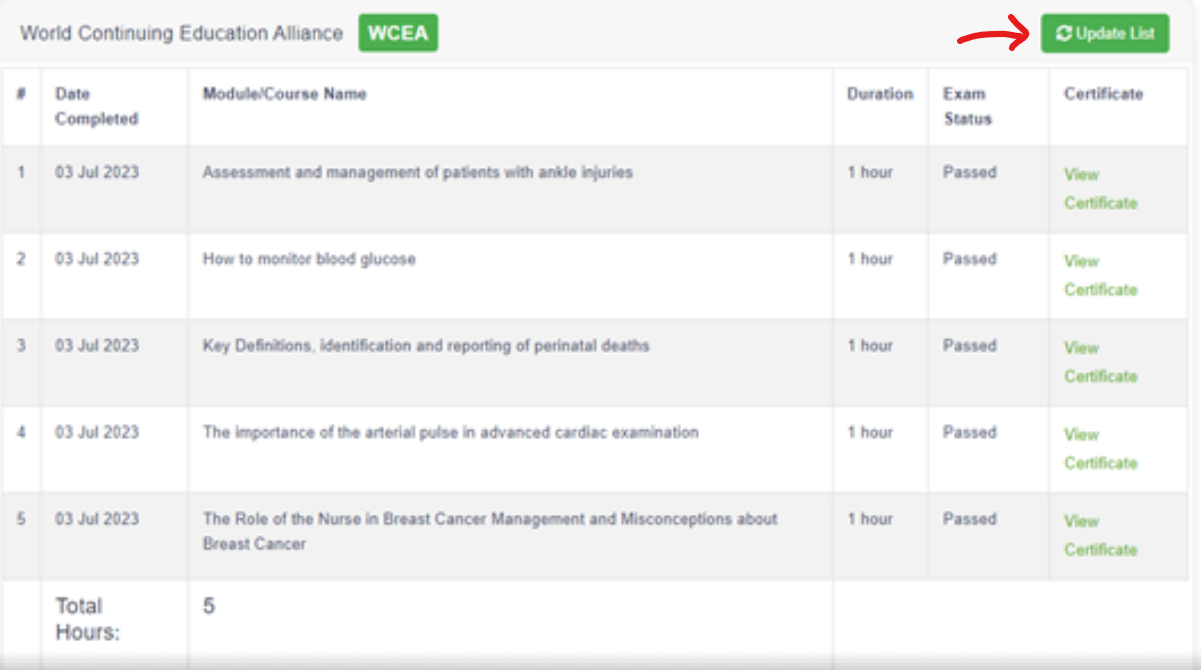
Task: Click the refresh icon on Update List button
Action: [1063, 32]
